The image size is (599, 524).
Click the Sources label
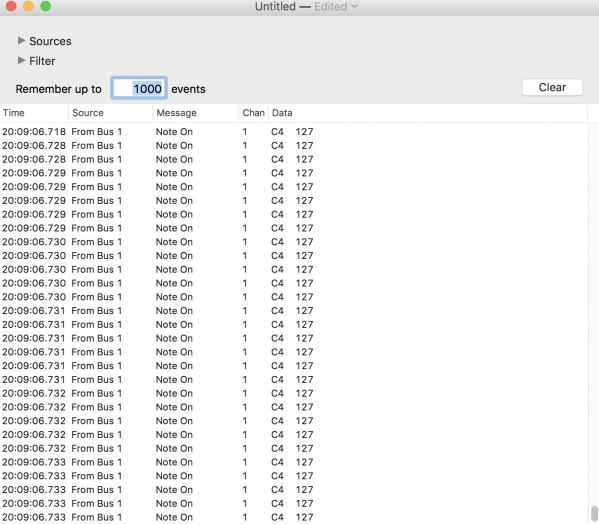coord(50,41)
